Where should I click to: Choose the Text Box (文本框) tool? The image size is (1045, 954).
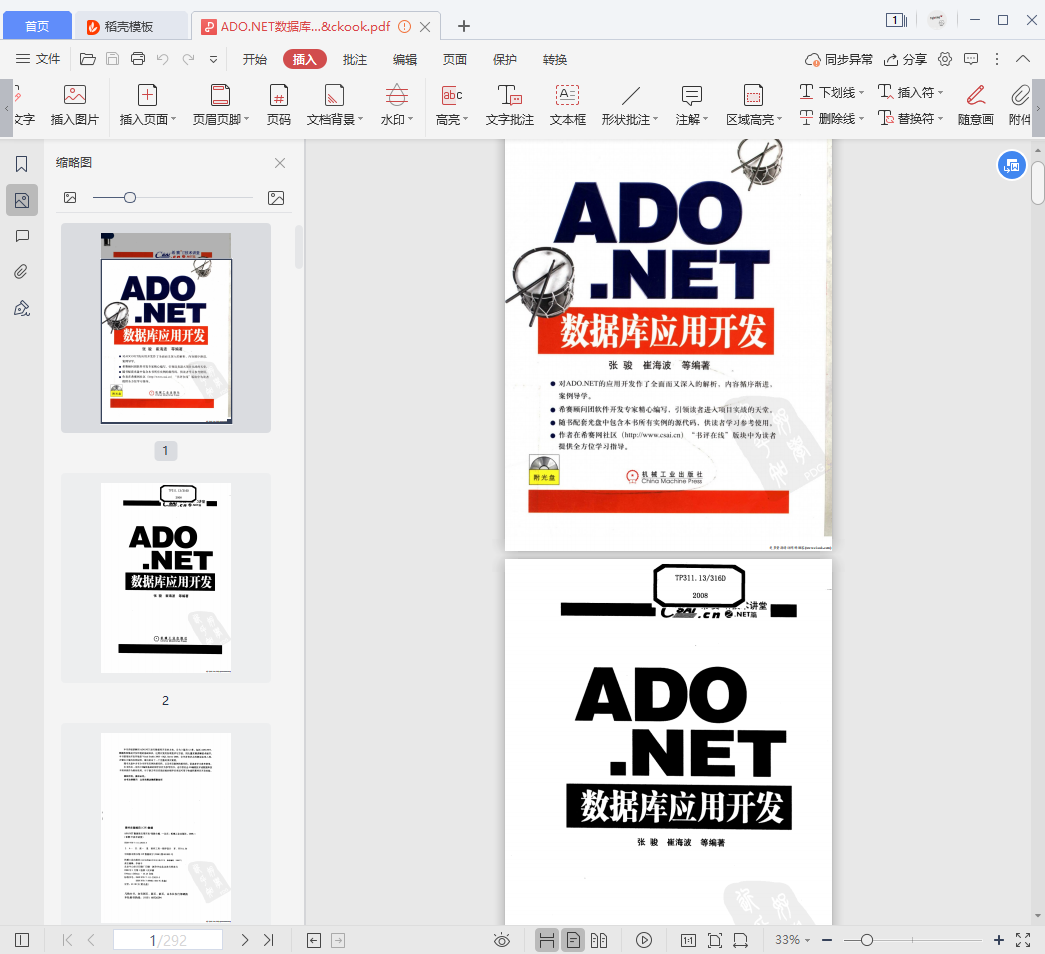(x=567, y=105)
